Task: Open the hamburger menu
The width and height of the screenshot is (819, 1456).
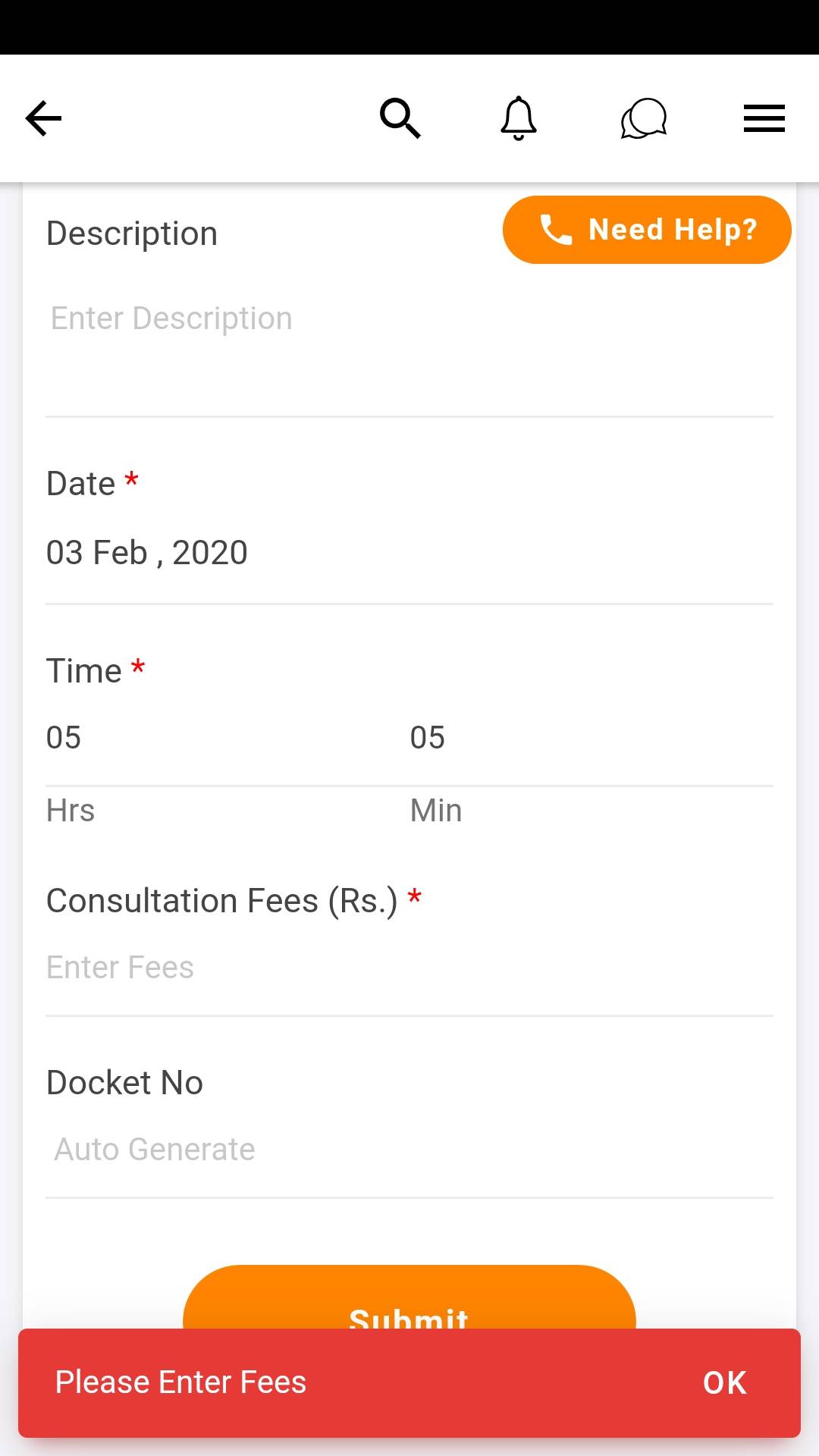Action: 764,119
